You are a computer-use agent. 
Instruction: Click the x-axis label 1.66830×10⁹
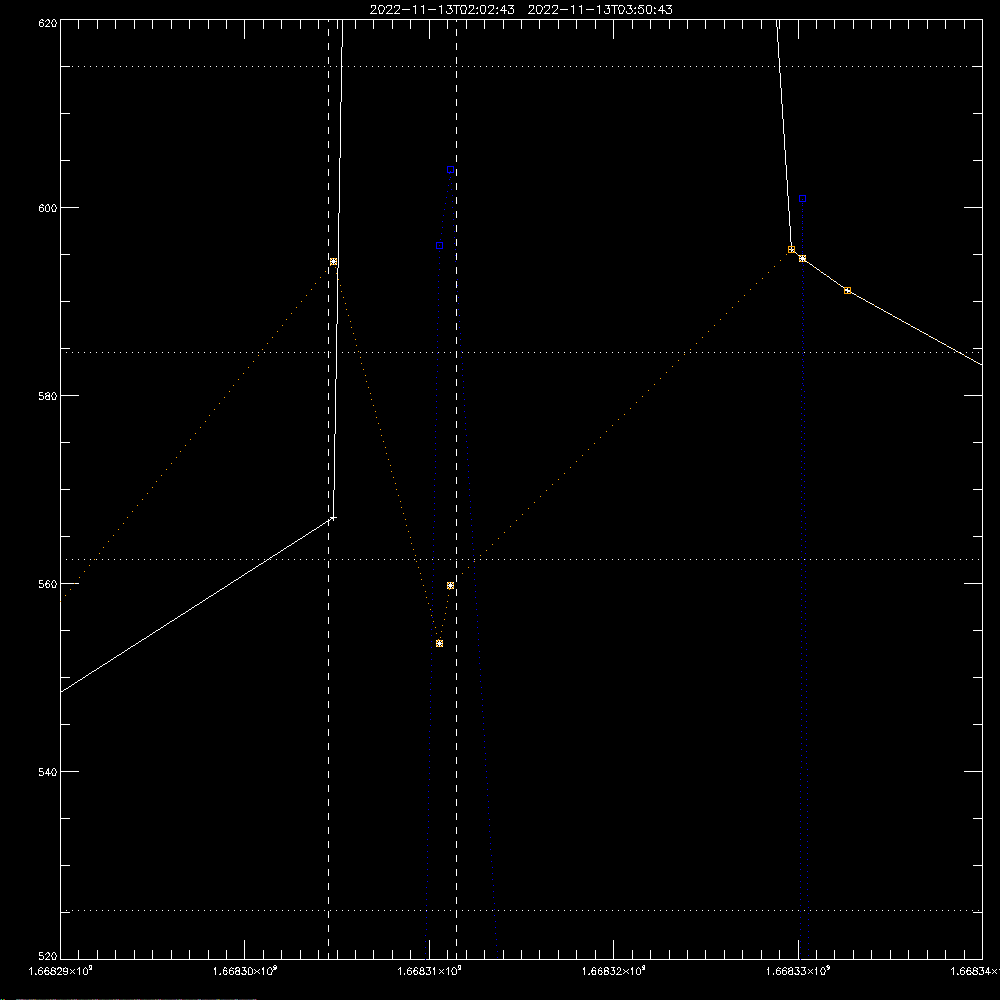245,971
